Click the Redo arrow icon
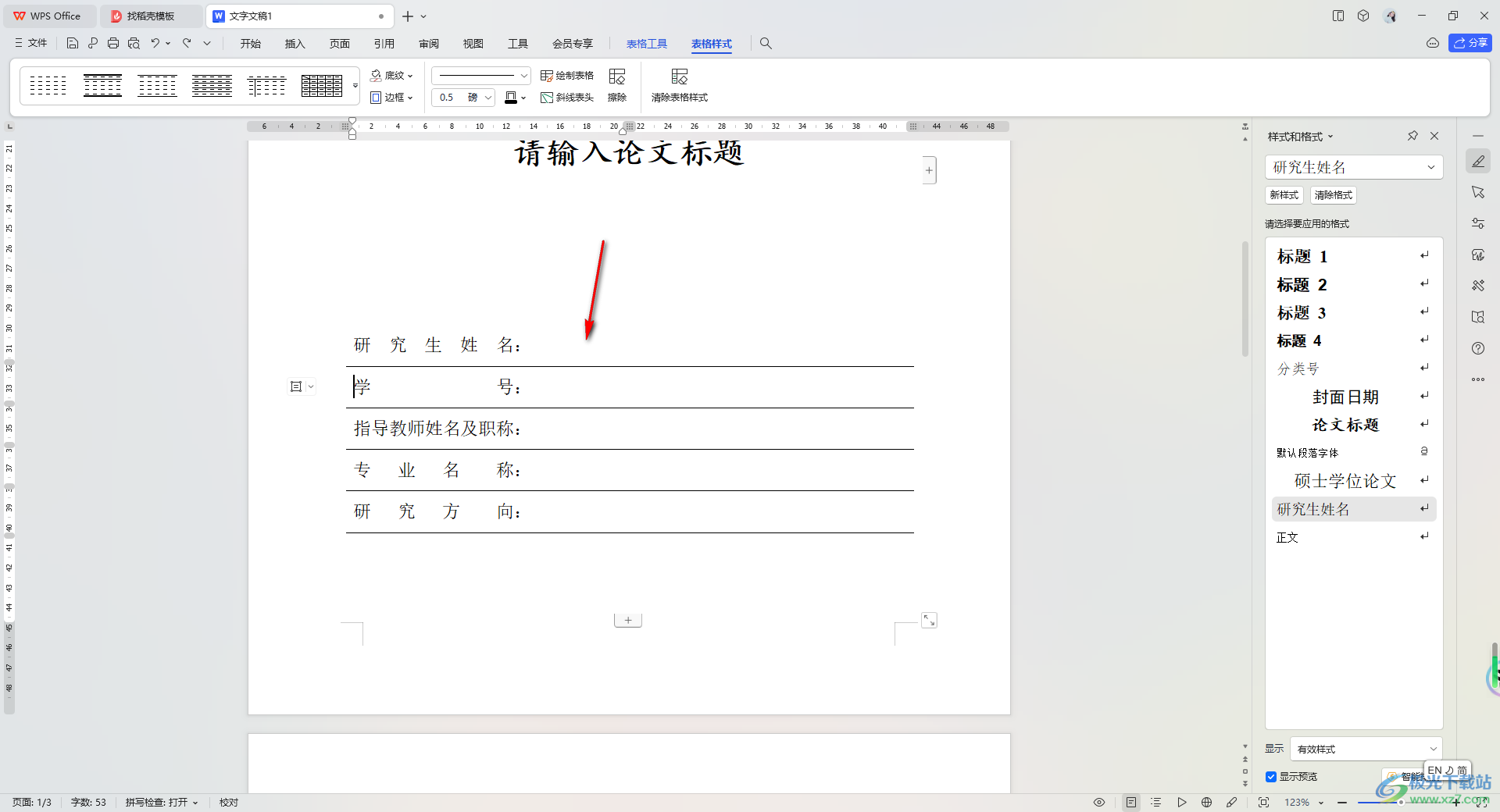This screenshot has width=1500, height=812. click(187, 44)
